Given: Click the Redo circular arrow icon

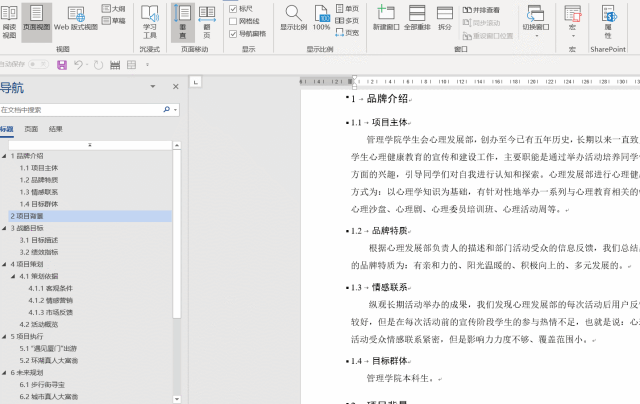Looking at the screenshot, I should pos(98,65).
